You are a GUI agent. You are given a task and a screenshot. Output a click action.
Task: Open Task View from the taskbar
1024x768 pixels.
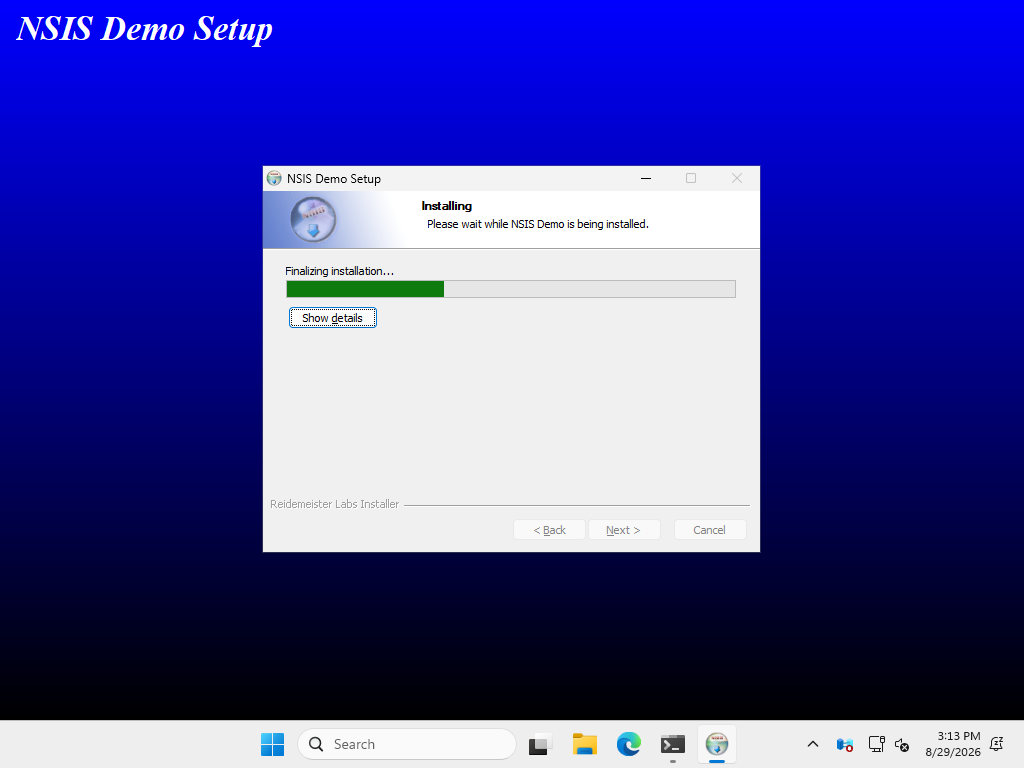(540, 744)
